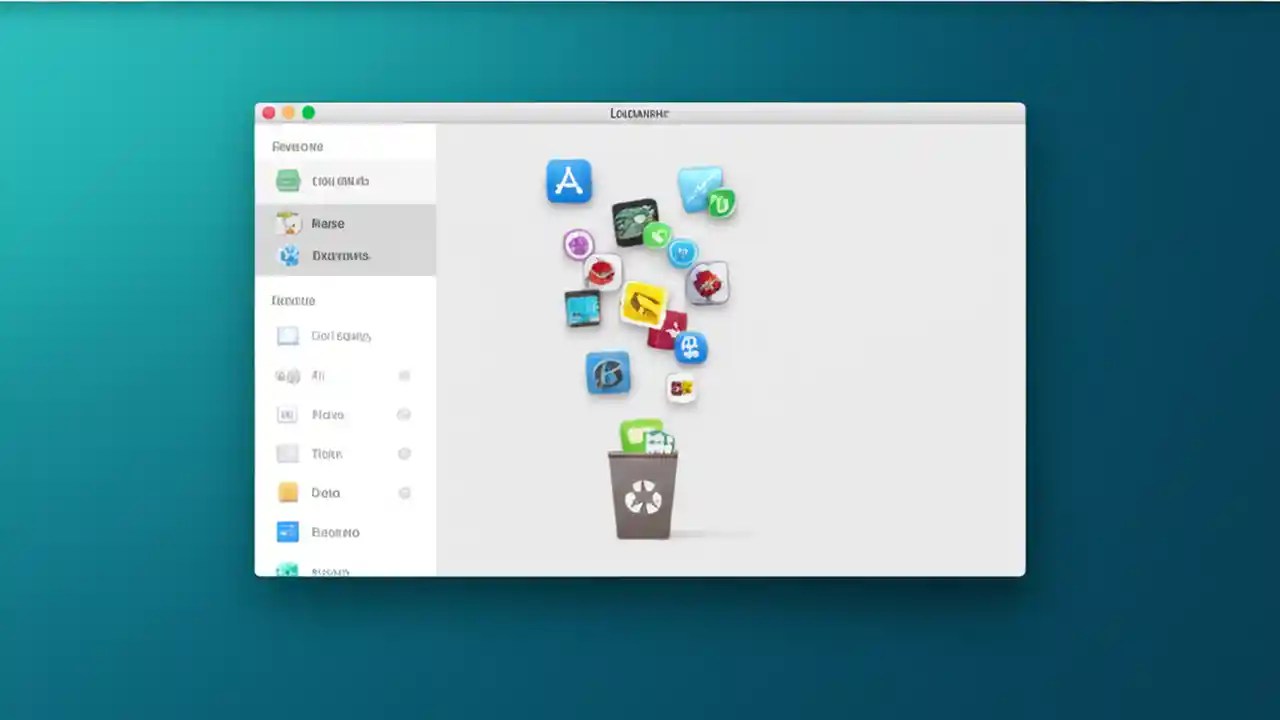
Task: Toggle the circle control beside 'Move'
Action: (x=404, y=414)
